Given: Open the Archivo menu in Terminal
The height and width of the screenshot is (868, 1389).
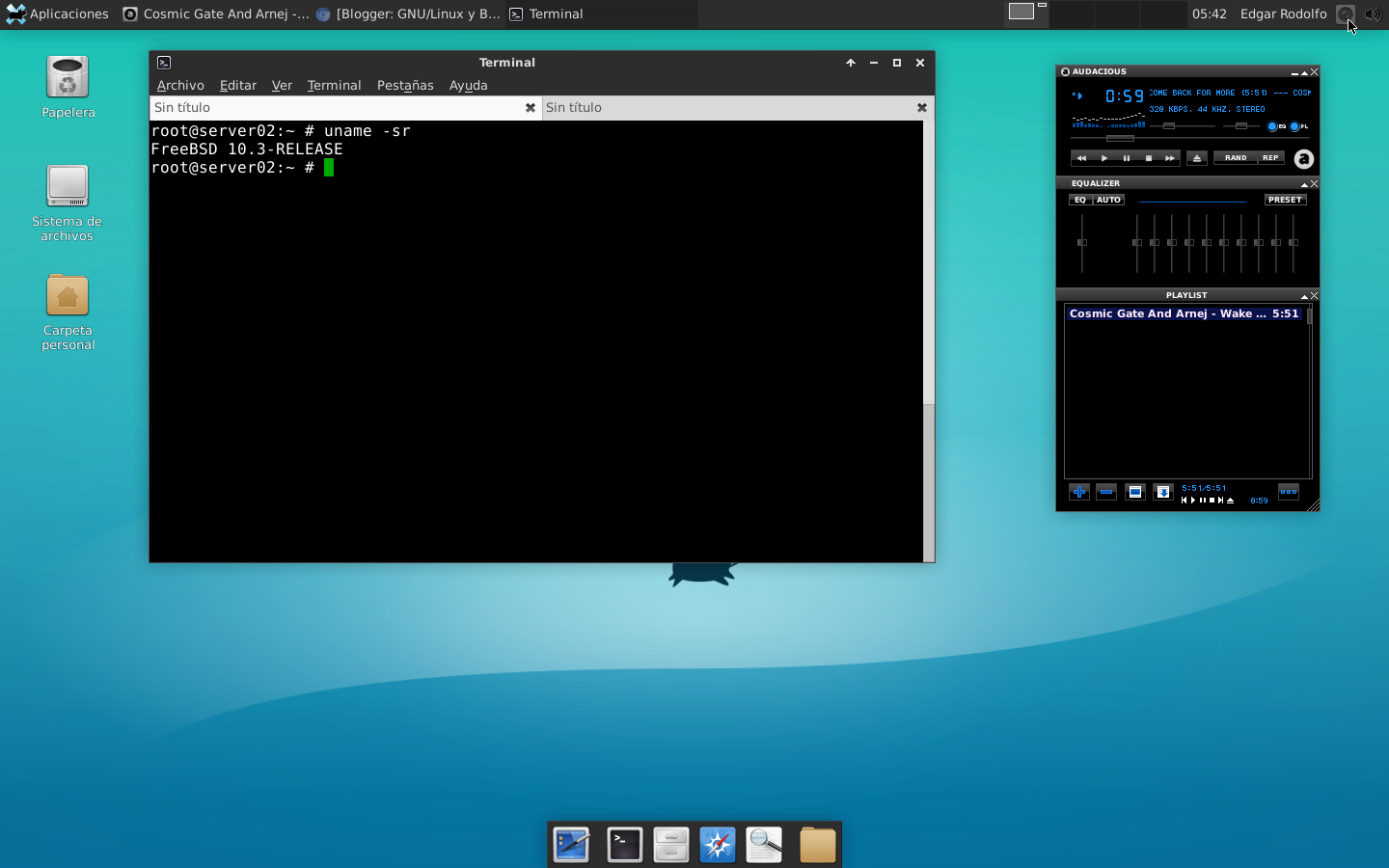Looking at the screenshot, I should tap(180, 85).
